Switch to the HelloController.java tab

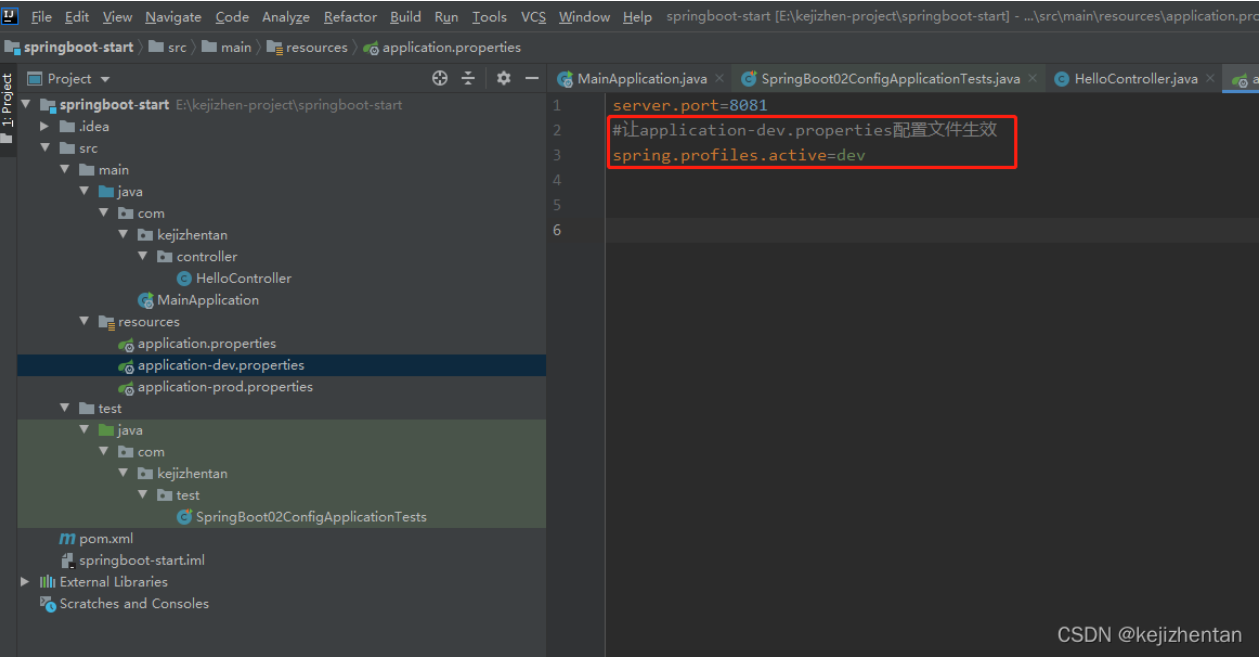[1135, 78]
